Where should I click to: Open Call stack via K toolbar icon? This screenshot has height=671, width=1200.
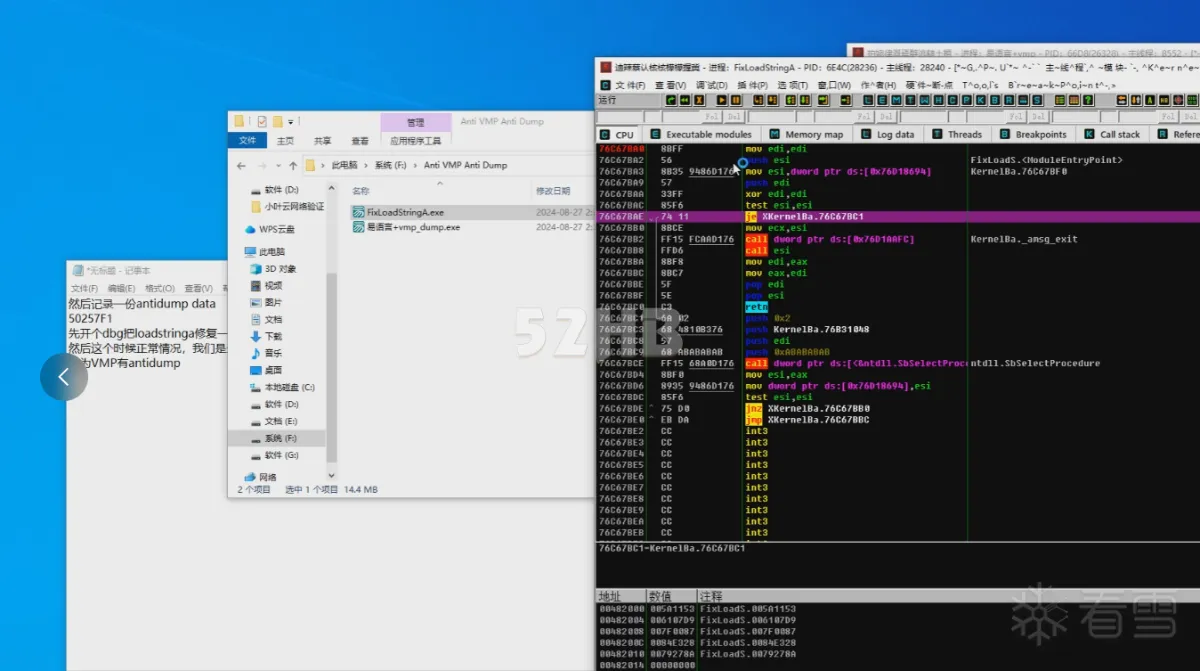[979, 100]
